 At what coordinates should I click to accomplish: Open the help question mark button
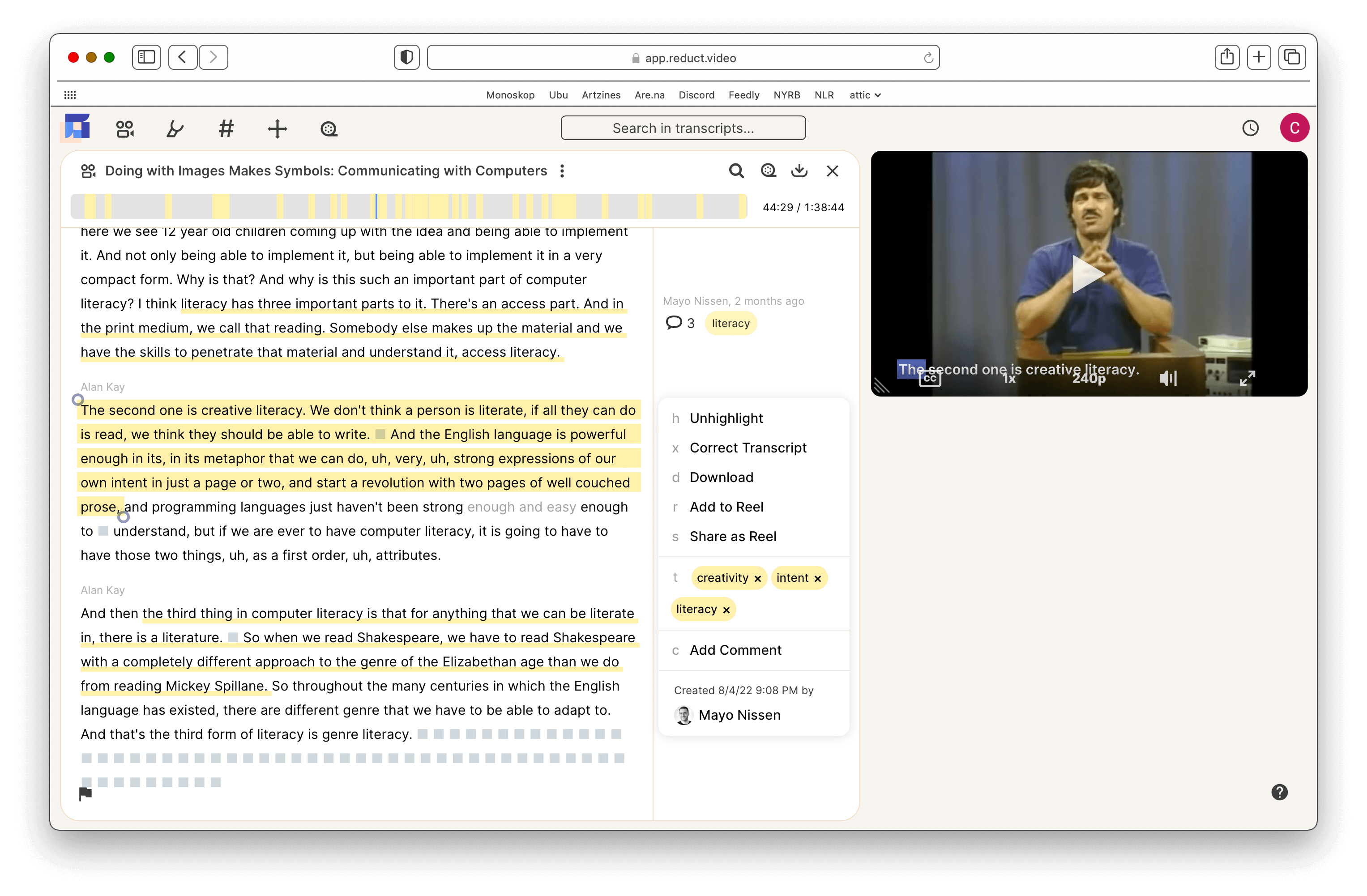pos(1279,792)
